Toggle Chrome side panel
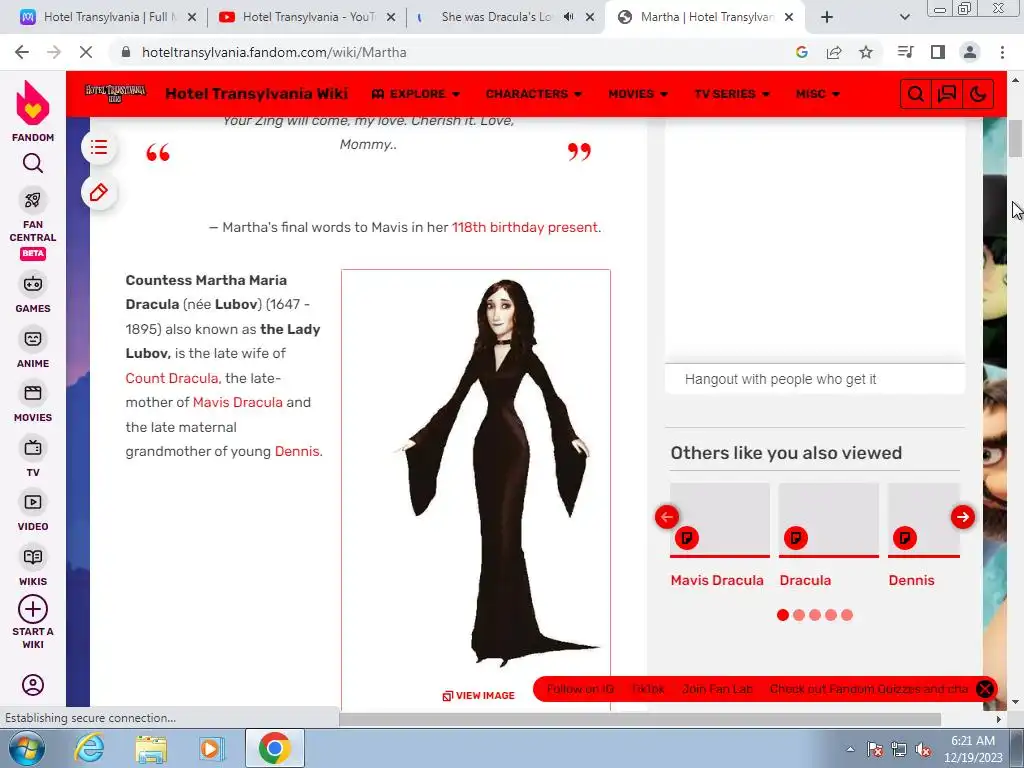 (938, 52)
